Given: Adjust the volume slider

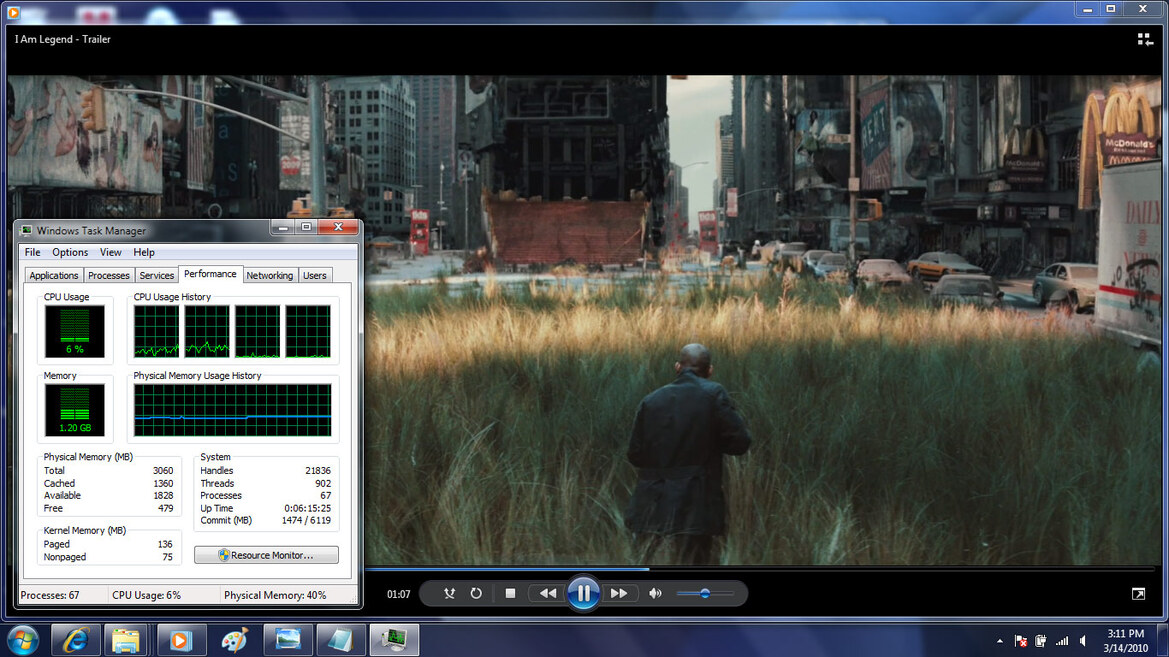Looking at the screenshot, I should click(705, 594).
